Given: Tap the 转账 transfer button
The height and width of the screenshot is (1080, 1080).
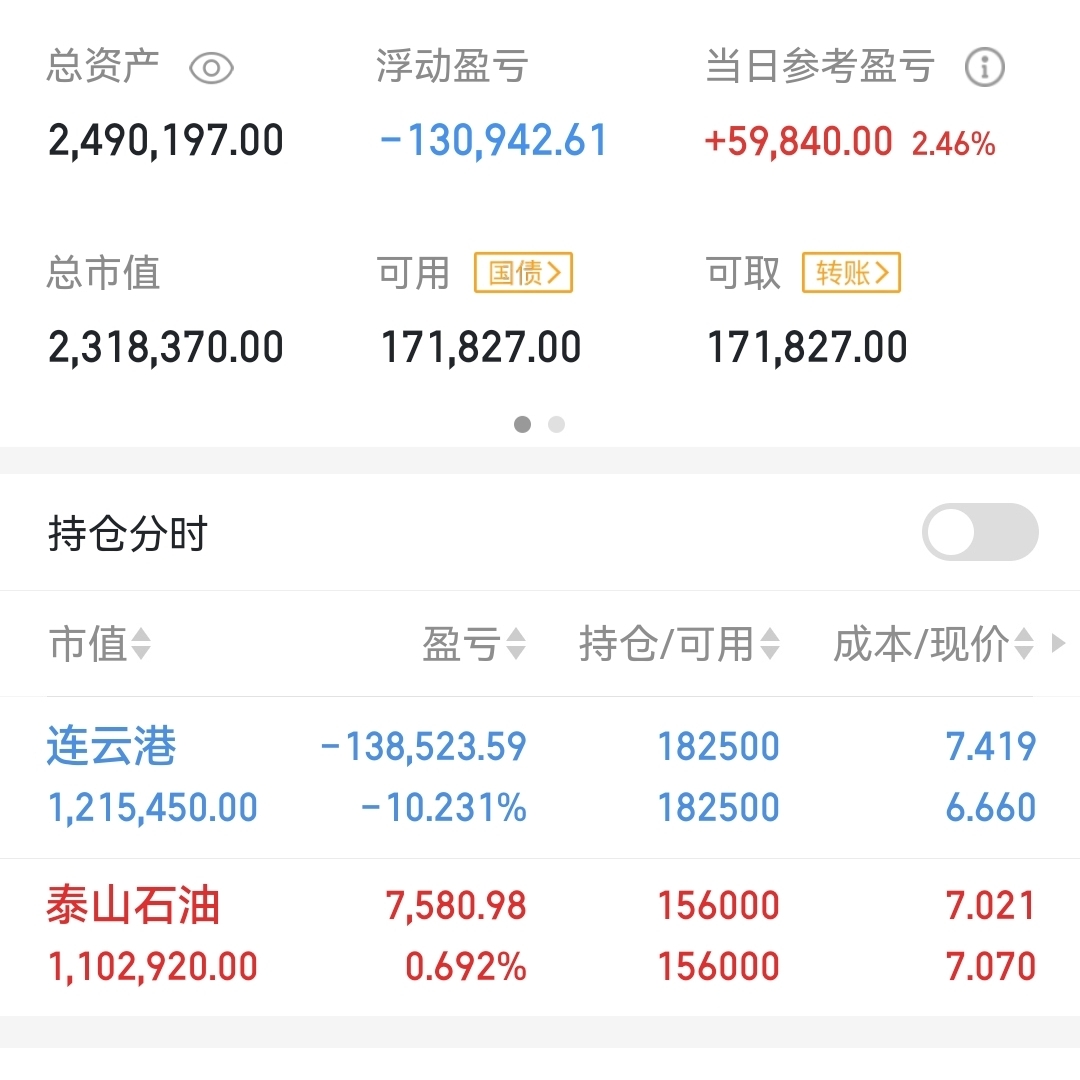Looking at the screenshot, I should tap(851, 273).
